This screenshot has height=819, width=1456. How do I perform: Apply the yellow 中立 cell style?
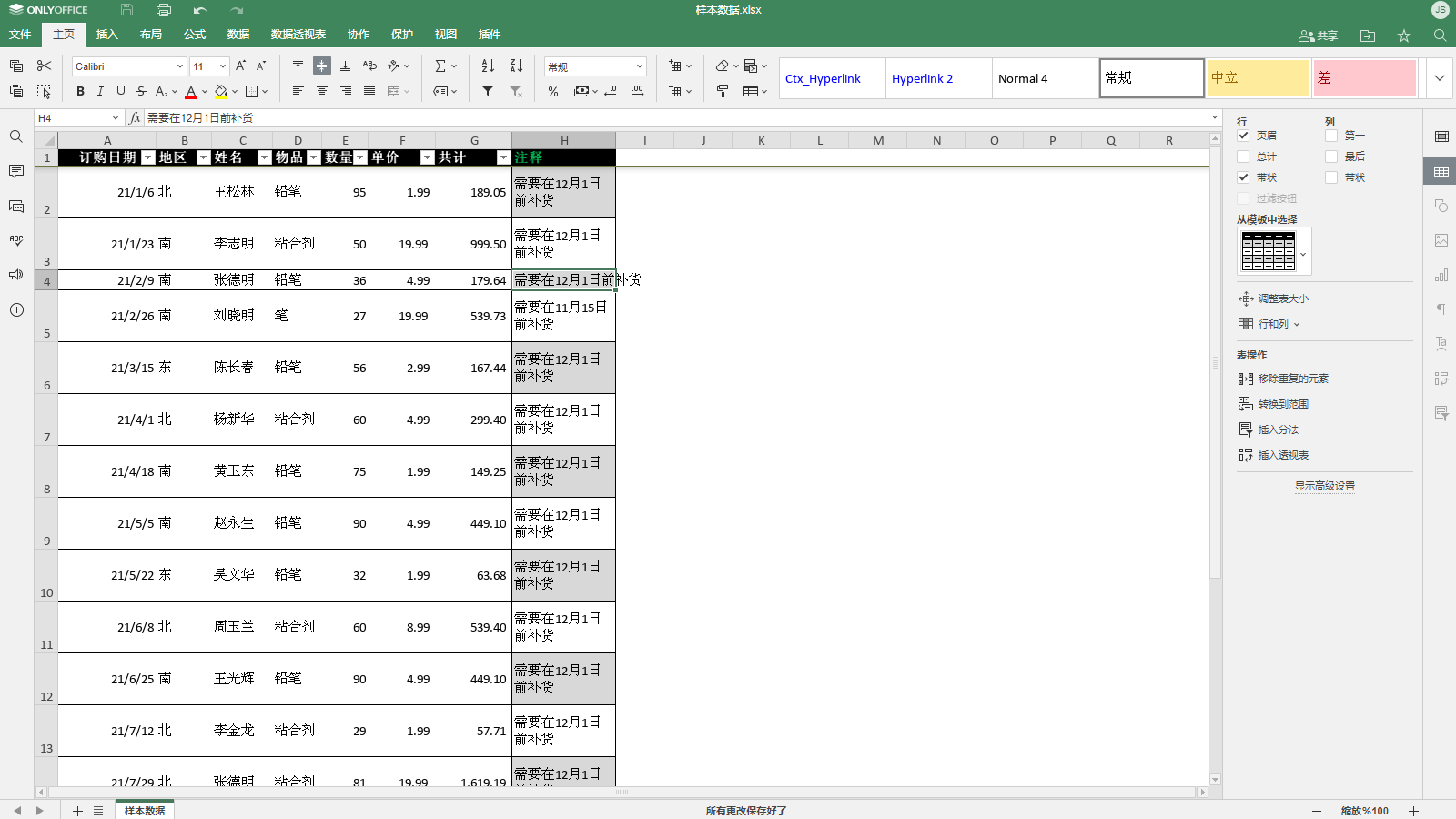point(1259,78)
